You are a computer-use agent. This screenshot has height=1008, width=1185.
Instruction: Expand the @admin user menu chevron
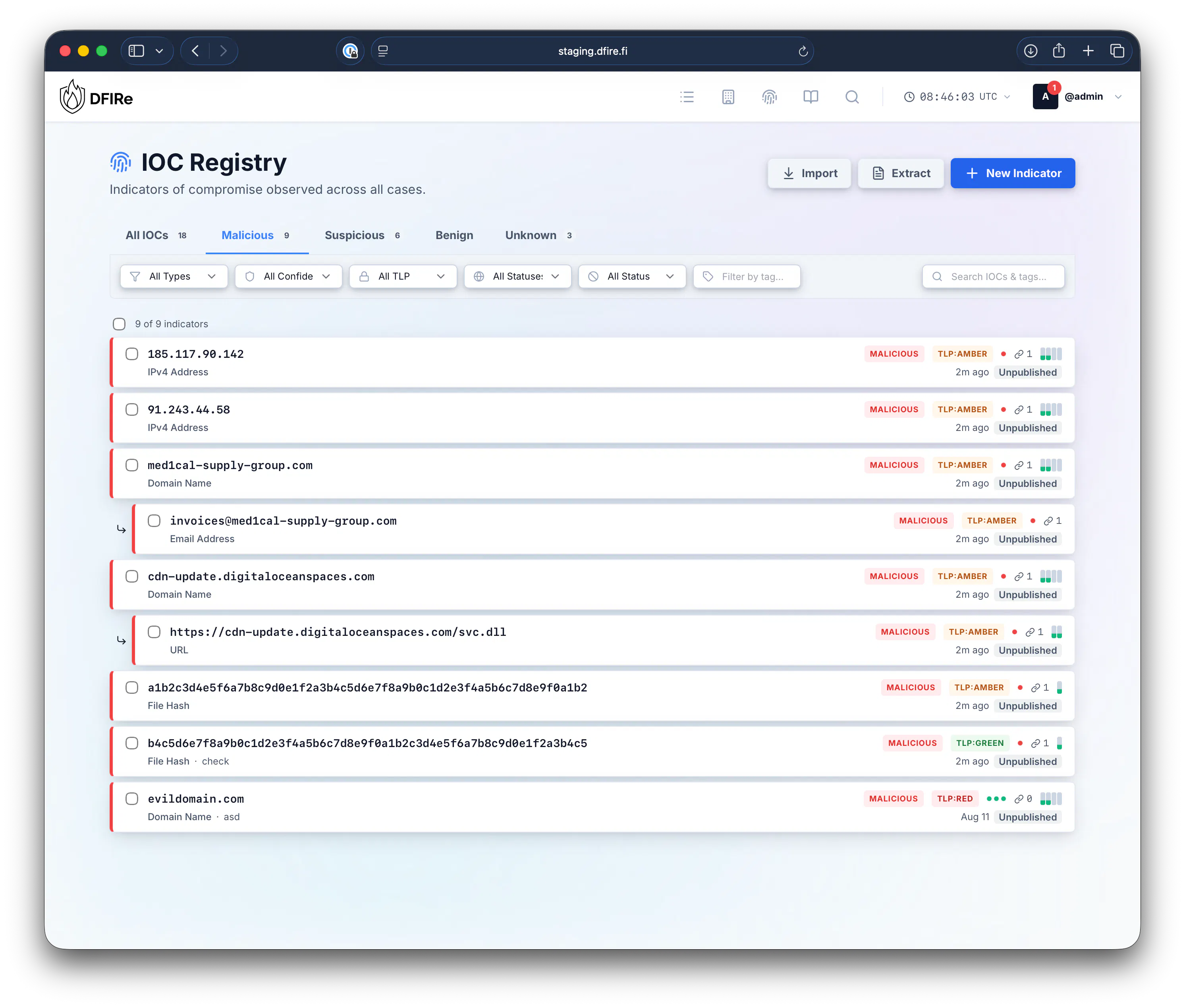[x=1118, y=97]
